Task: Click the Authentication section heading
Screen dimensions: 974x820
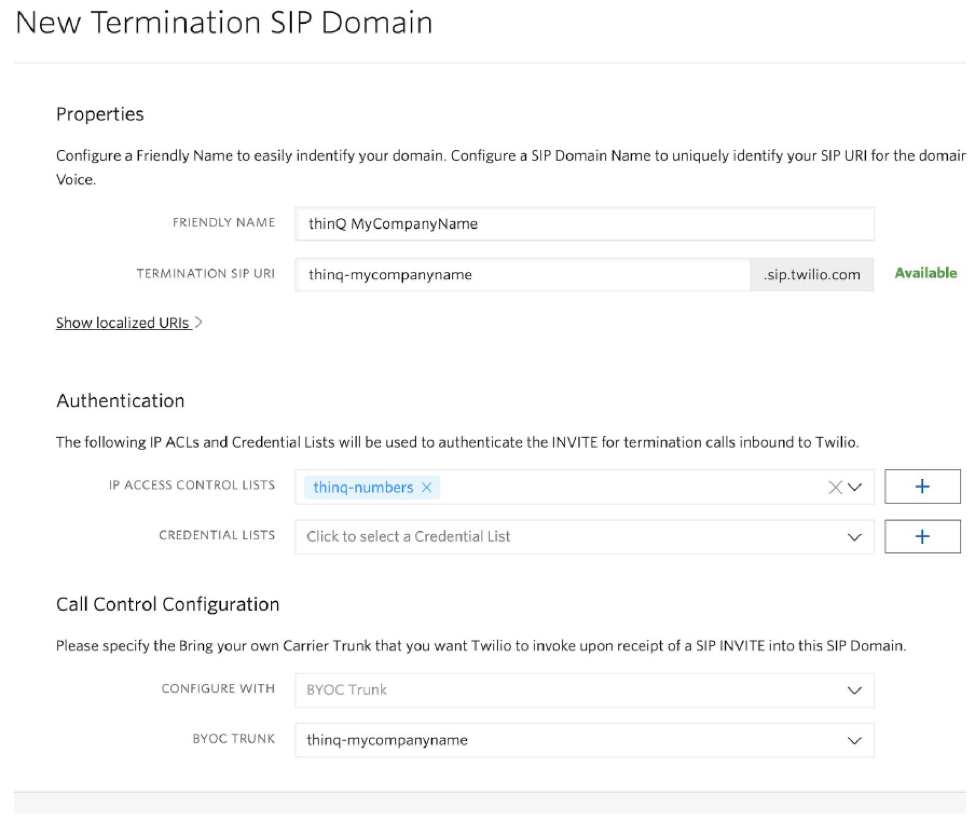Action: pos(121,401)
